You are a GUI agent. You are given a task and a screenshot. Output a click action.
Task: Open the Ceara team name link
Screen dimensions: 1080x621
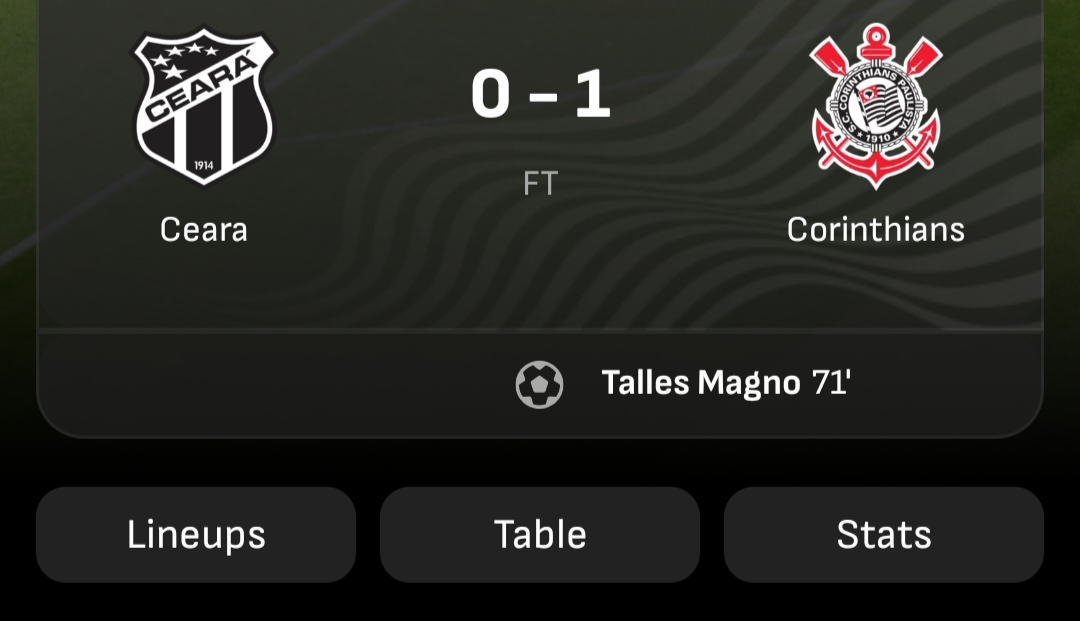coord(204,230)
